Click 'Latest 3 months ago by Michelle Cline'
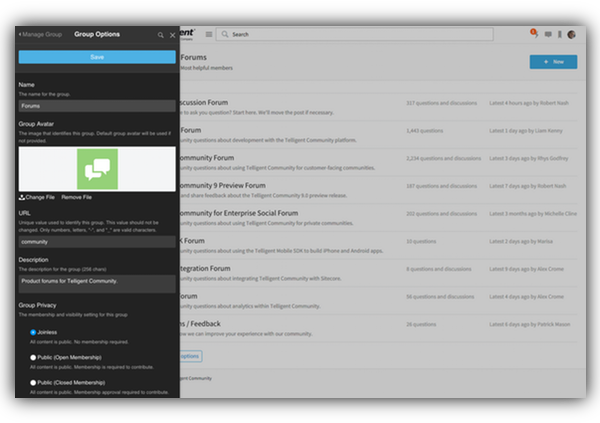The width and height of the screenshot is (600, 423). coord(533,214)
